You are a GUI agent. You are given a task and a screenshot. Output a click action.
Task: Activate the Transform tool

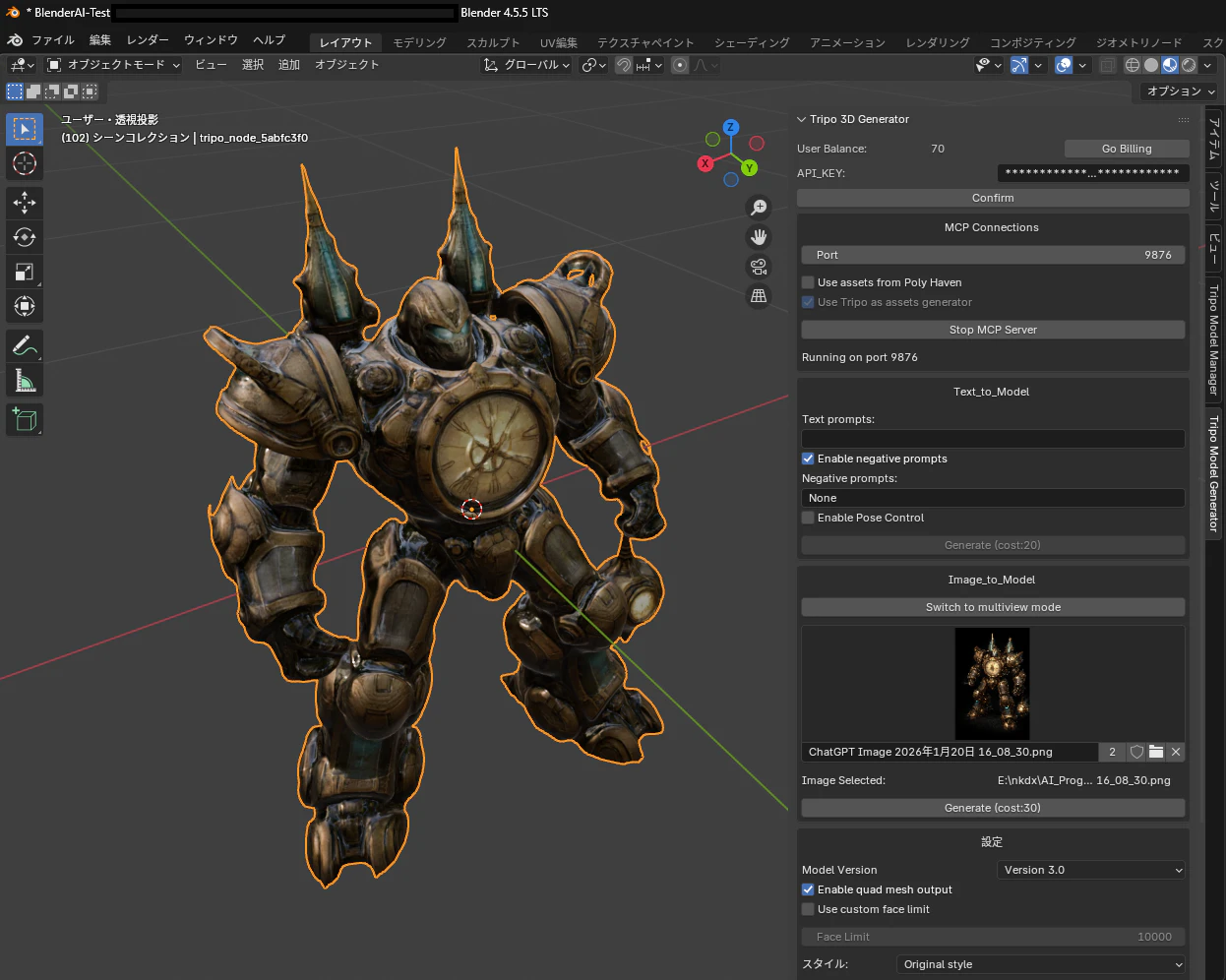point(25,306)
